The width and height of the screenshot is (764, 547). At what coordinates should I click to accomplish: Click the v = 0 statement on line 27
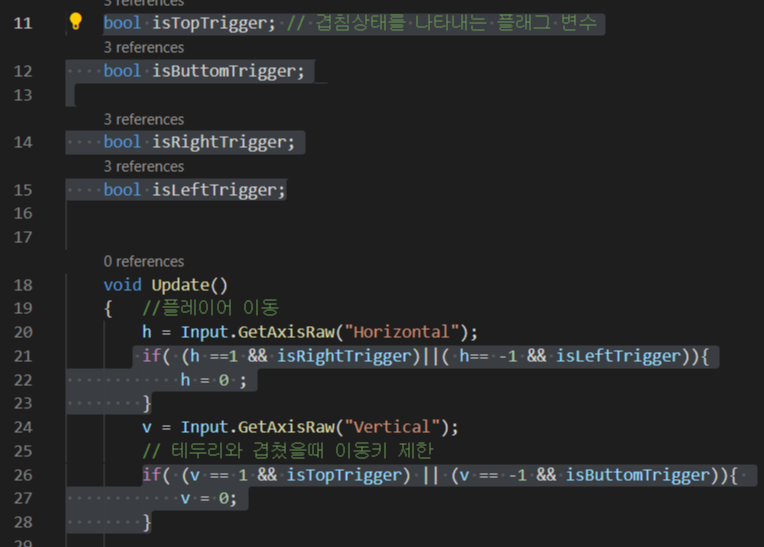tap(209, 498)
